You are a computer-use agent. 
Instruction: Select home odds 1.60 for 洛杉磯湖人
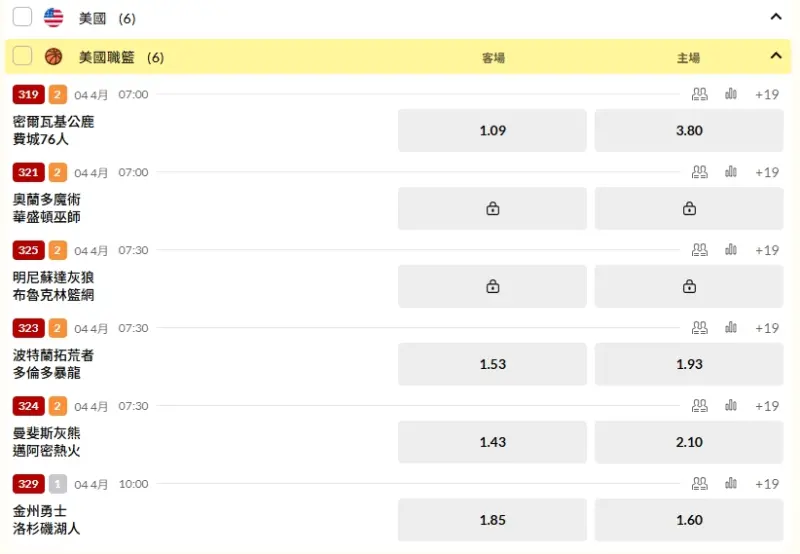tap(689, 520)
